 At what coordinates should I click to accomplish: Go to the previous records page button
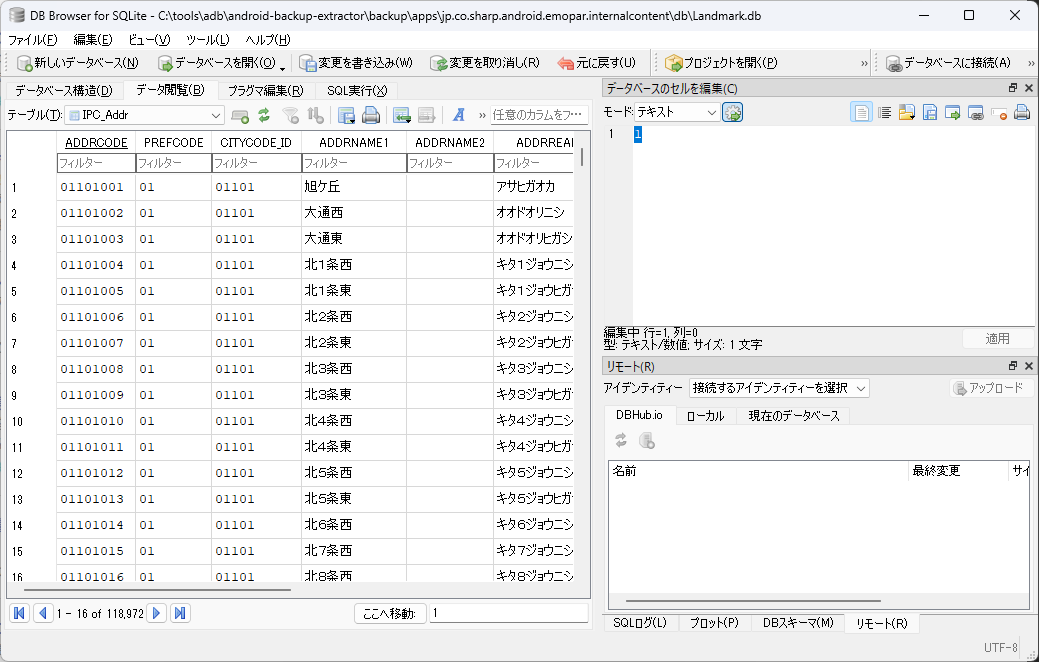(43, 613)
